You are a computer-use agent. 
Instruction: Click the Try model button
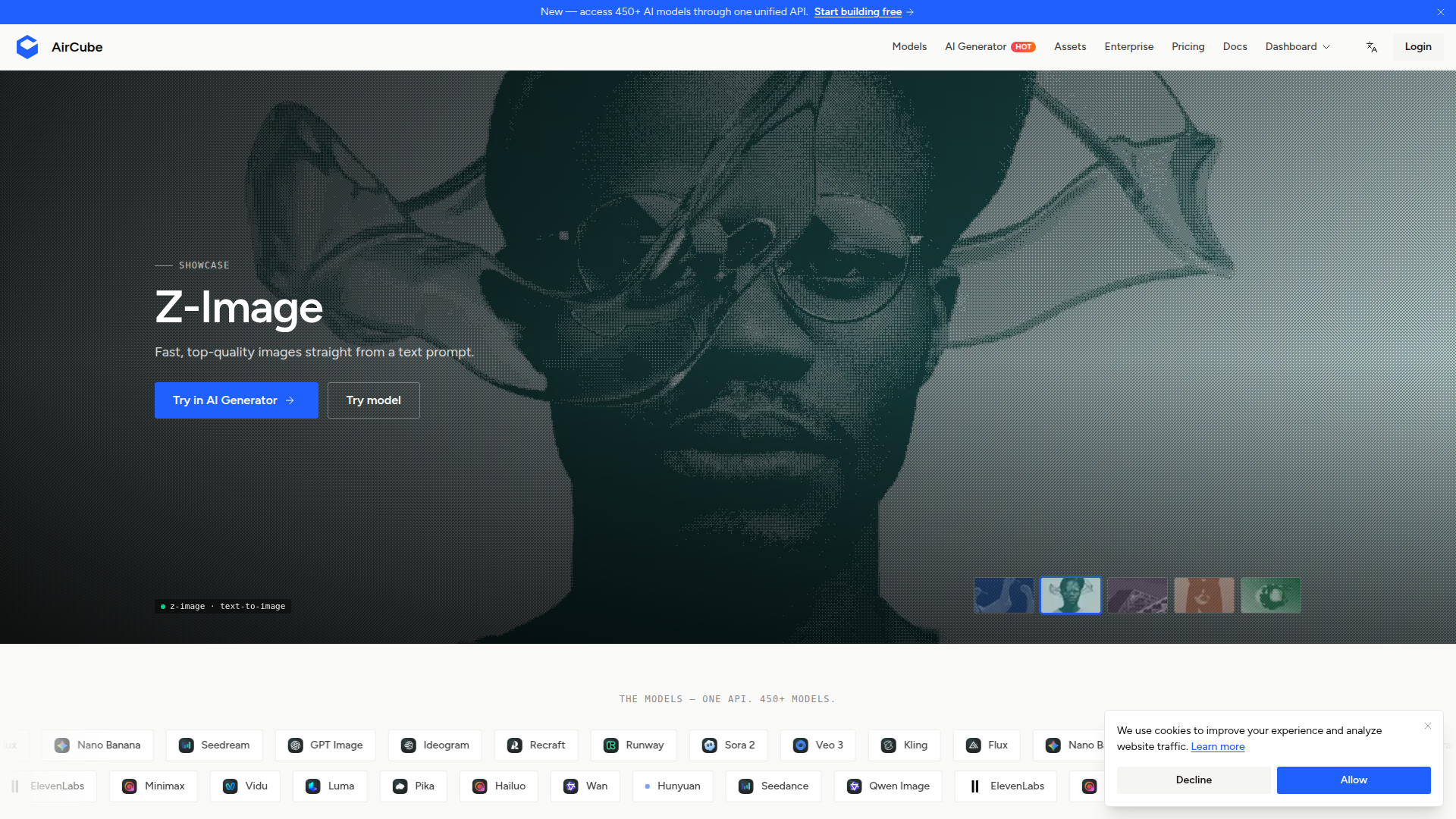click(374, 400)
